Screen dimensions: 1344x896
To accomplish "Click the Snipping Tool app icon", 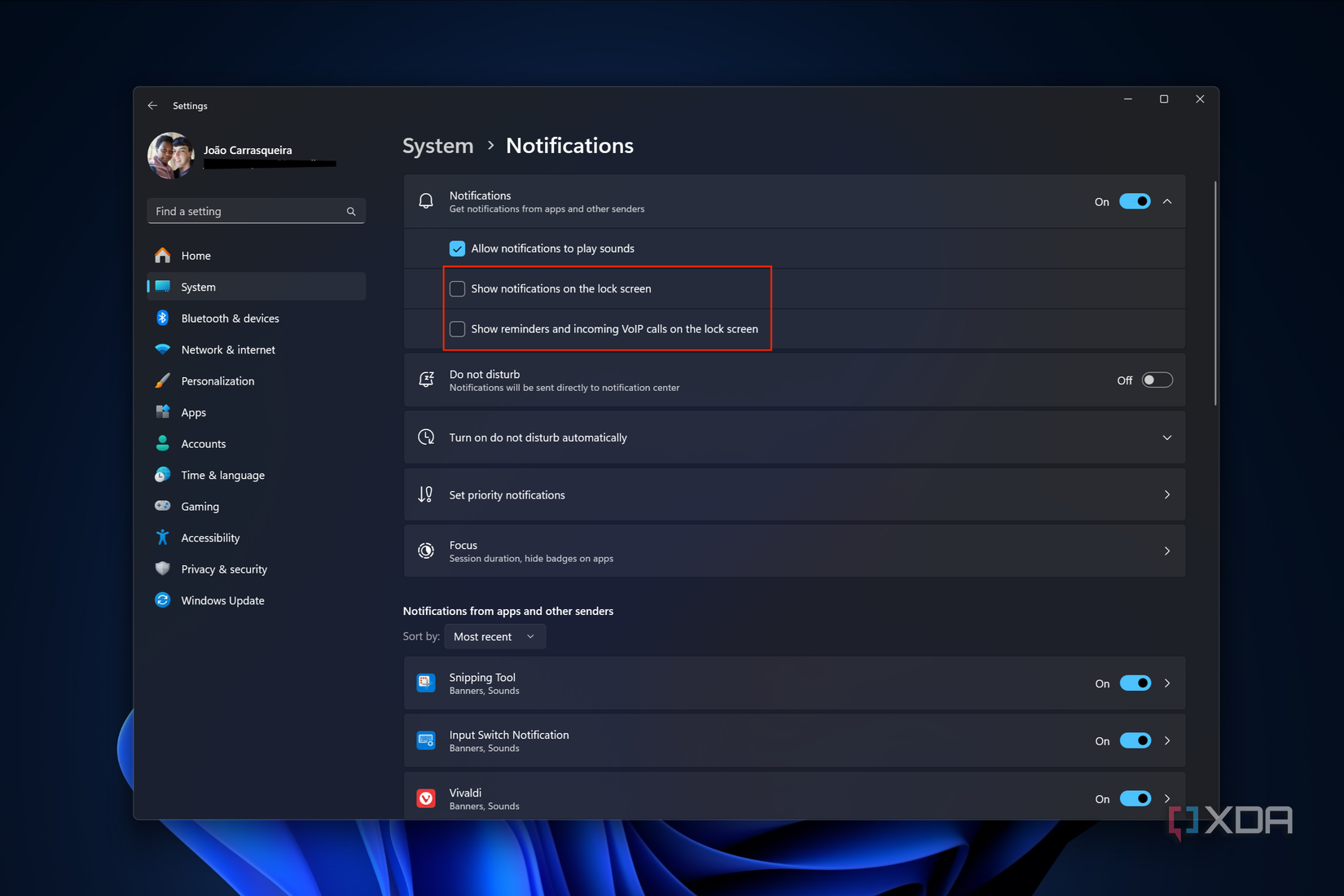I will [425, 683].
